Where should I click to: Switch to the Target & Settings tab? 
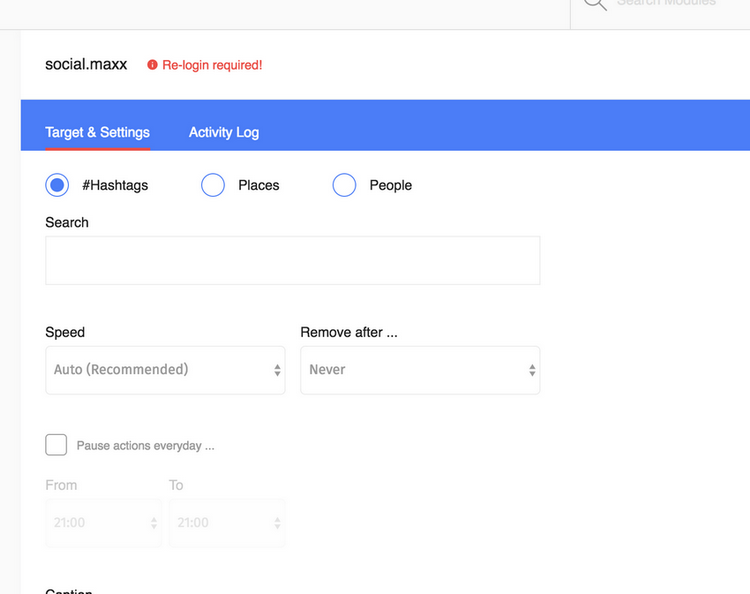(x=98, y=132)
